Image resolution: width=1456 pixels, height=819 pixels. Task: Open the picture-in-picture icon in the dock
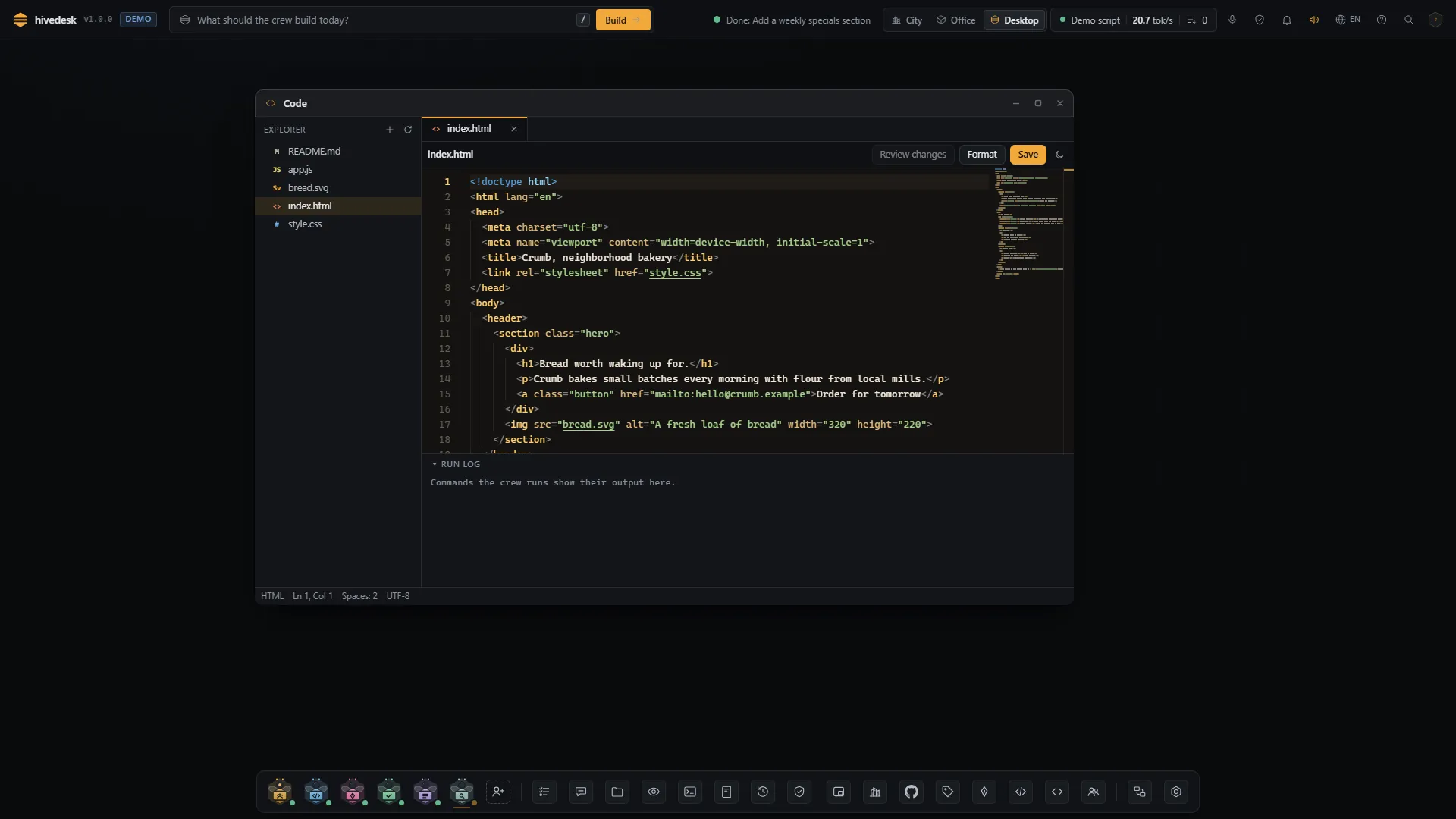point(839,792)
